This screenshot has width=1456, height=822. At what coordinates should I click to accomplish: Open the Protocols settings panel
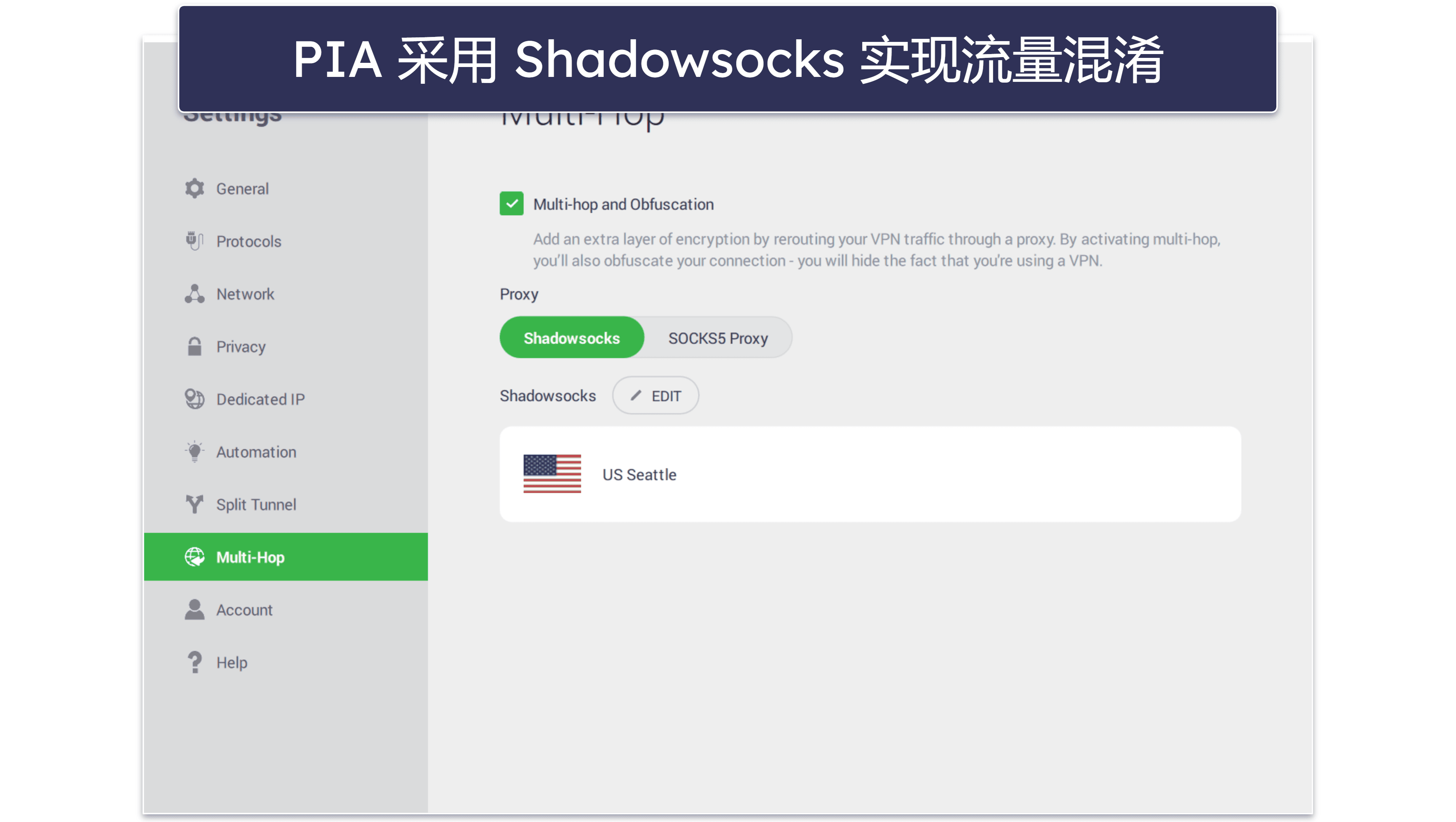pos(249,241)
